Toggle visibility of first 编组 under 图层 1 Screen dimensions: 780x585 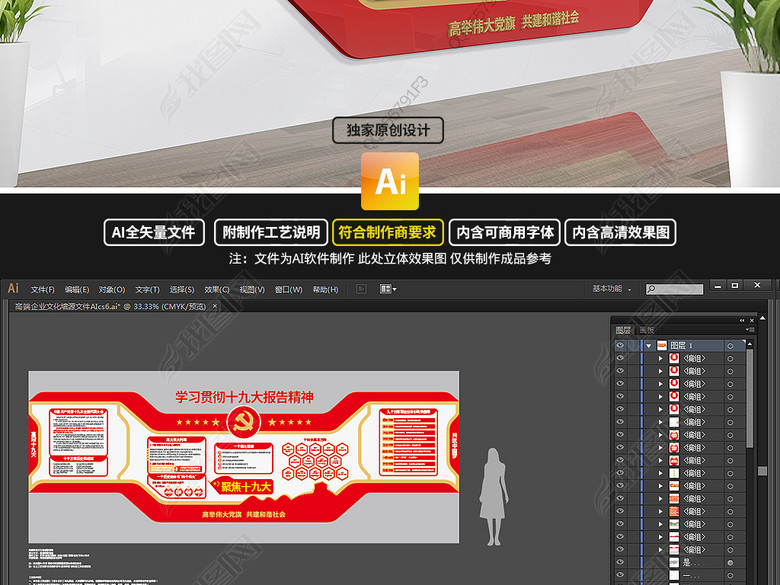[x=620, y=358]
